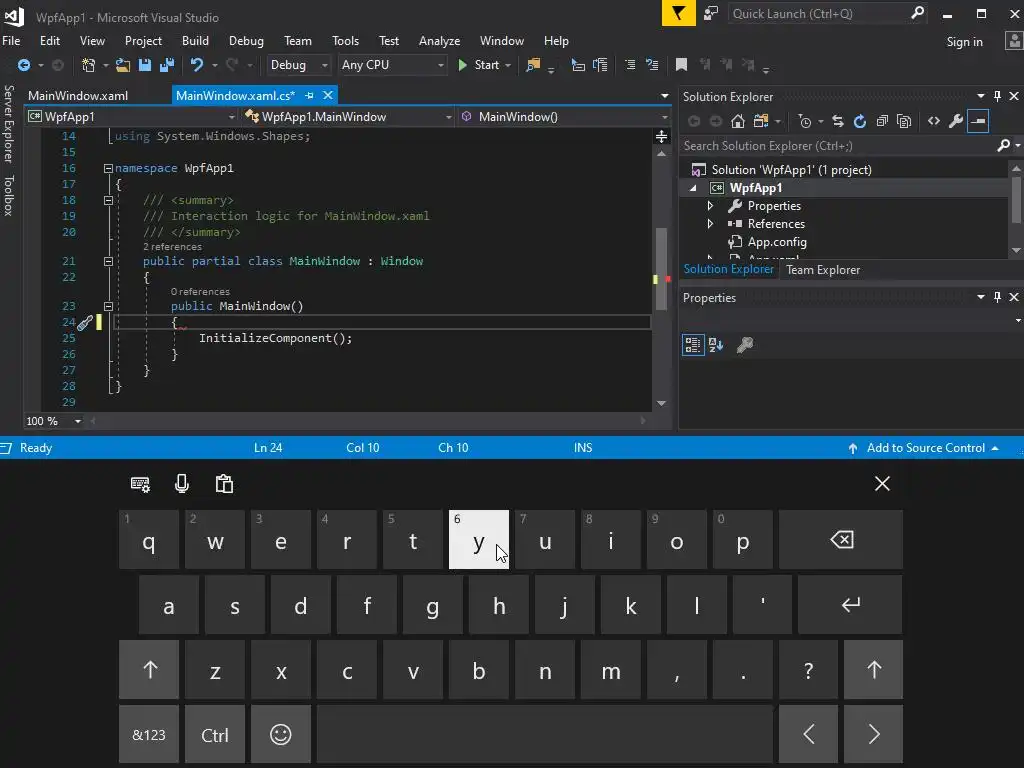Click the Show All Files icon
This screenshot has width=1024, height=768.
point(904,121)
